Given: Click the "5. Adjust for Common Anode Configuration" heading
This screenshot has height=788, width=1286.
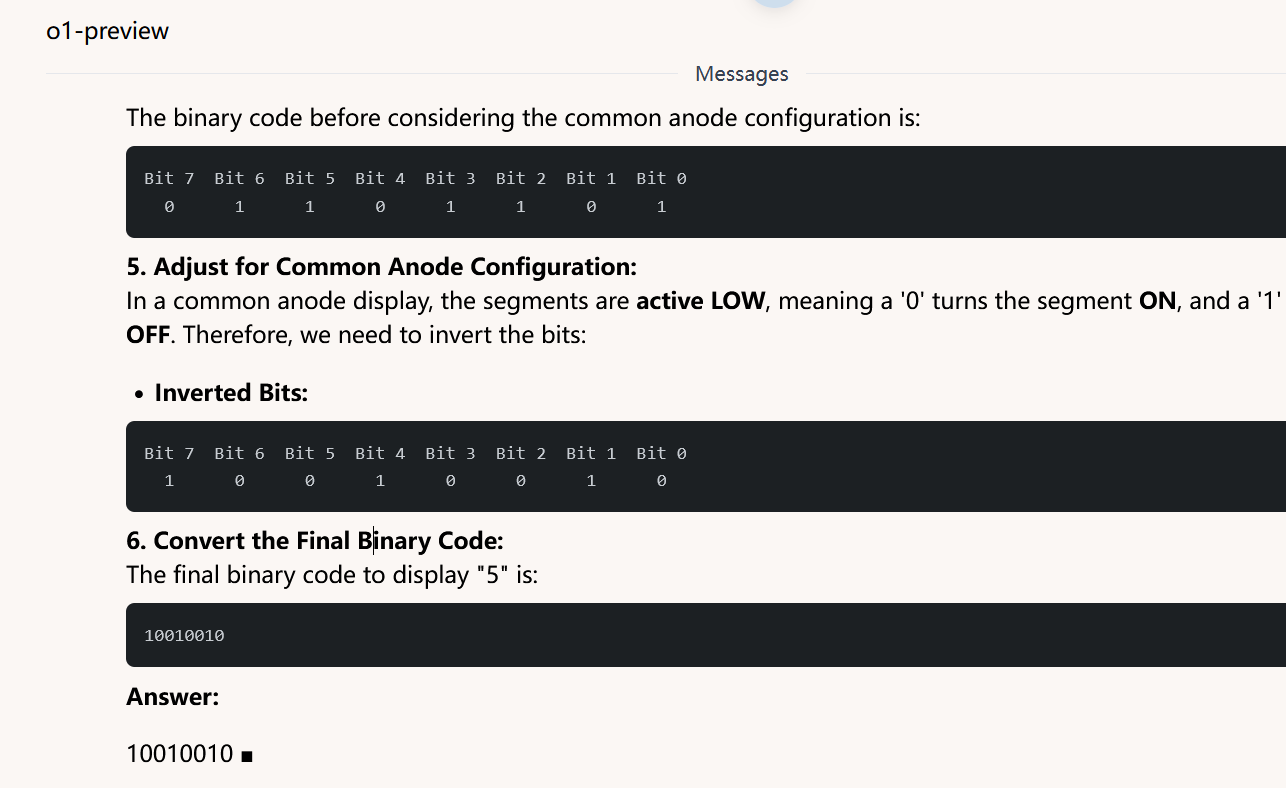Looking at the screenshot, I should [x=382, y=267].
